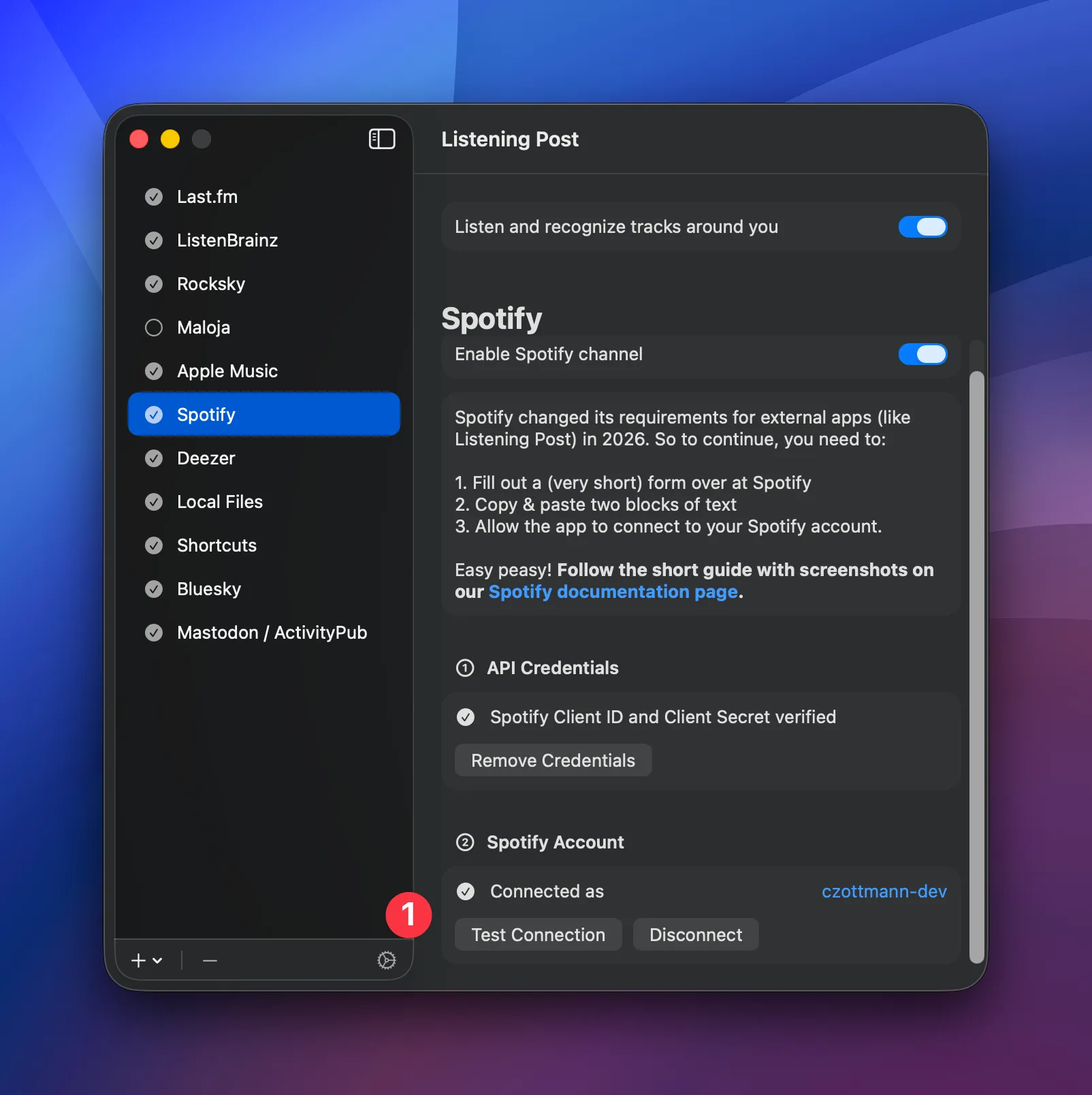Disable Listen and recognize tracks toggle
1092x1095 pixels.
pos(922,227)
